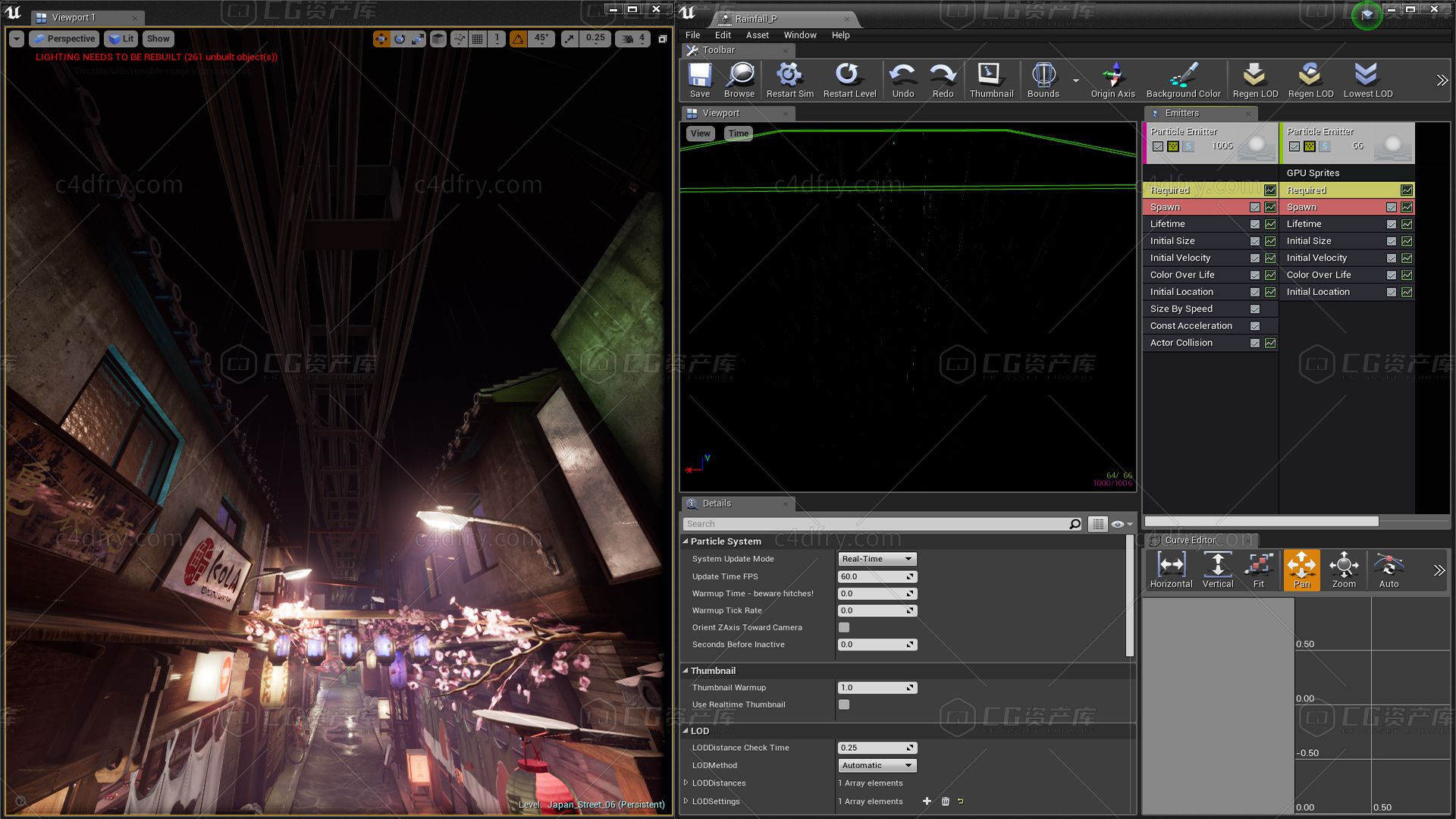Open the LODMethod Automatic dropdown
Image resolution: width=1456 pixels, height=819 pixels.
[x=877, y=766]
